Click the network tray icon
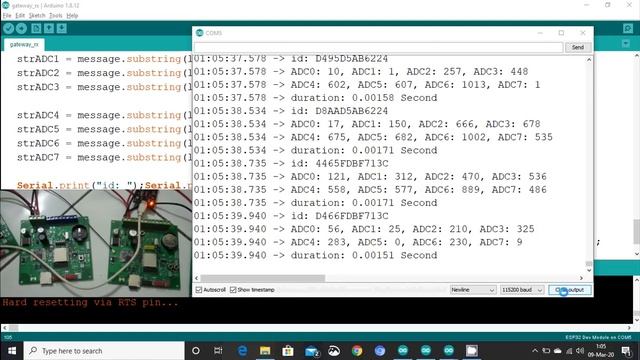 coord(569,351)
